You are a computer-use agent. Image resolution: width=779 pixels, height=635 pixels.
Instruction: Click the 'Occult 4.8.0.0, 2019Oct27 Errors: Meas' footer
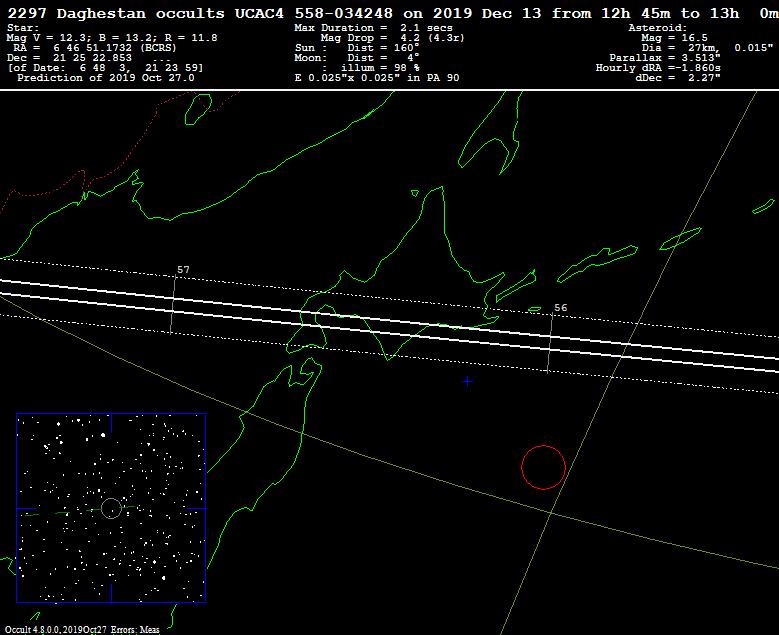[82, 630]
